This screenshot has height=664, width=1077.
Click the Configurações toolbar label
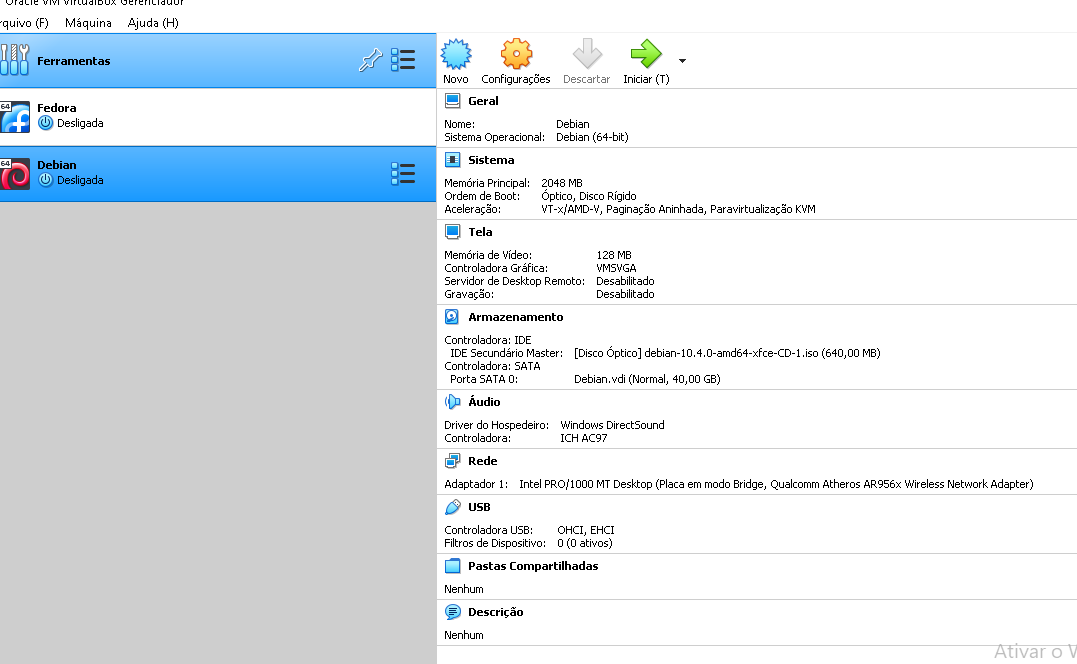click(516, 79)
